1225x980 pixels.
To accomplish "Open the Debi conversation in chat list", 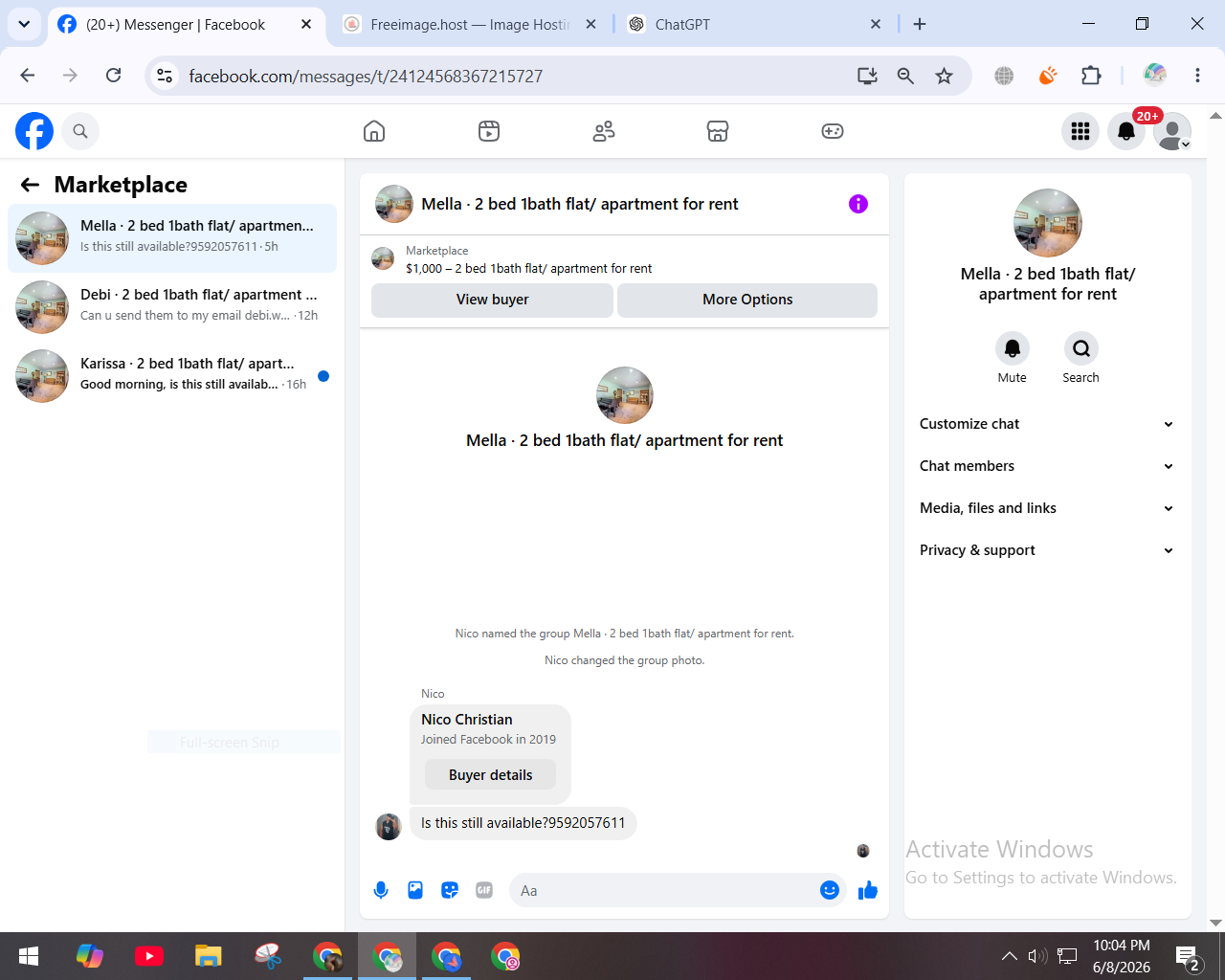I will point(172,307).
